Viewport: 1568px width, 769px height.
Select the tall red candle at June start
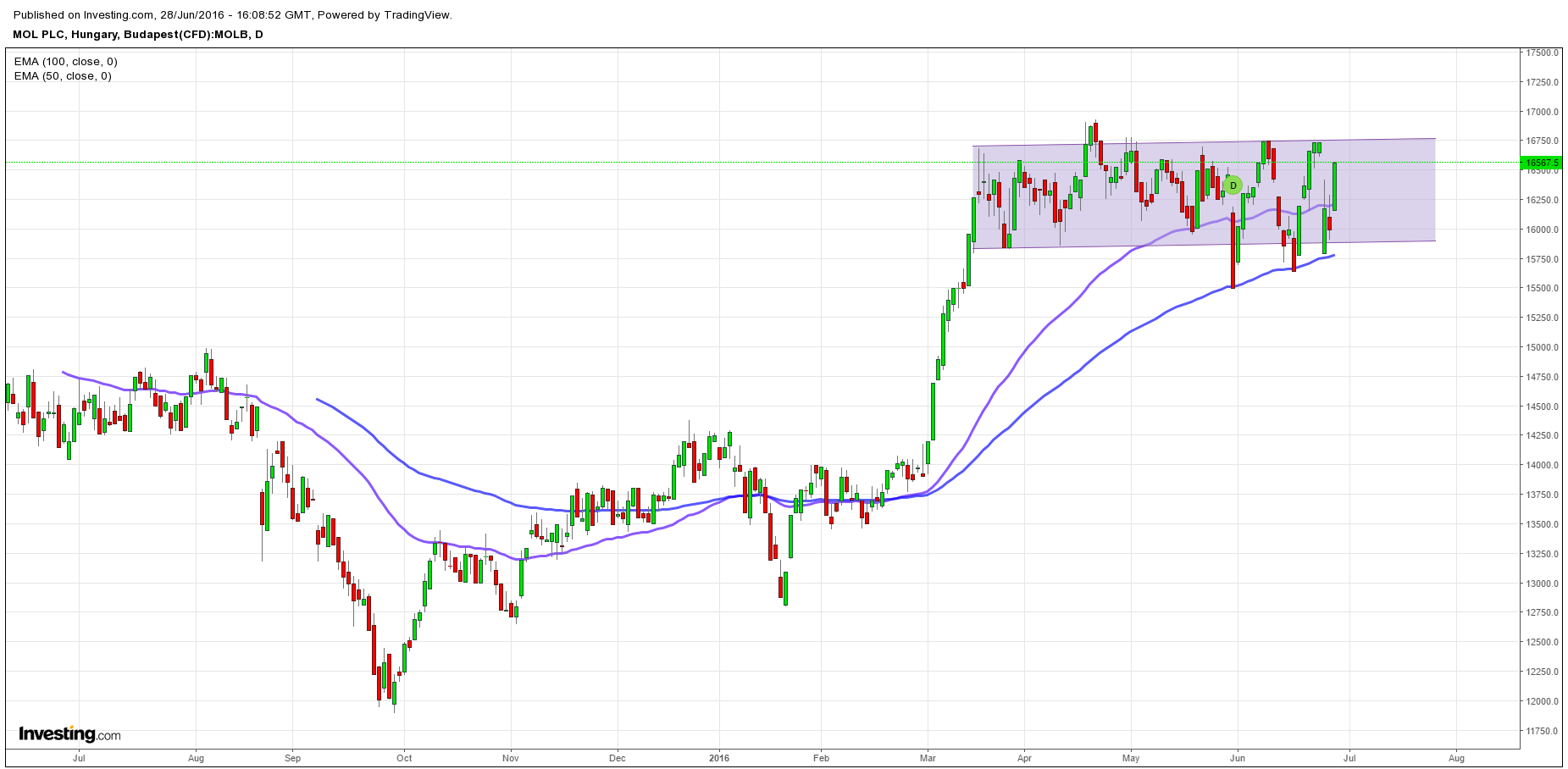click(x=1233, y=250)
